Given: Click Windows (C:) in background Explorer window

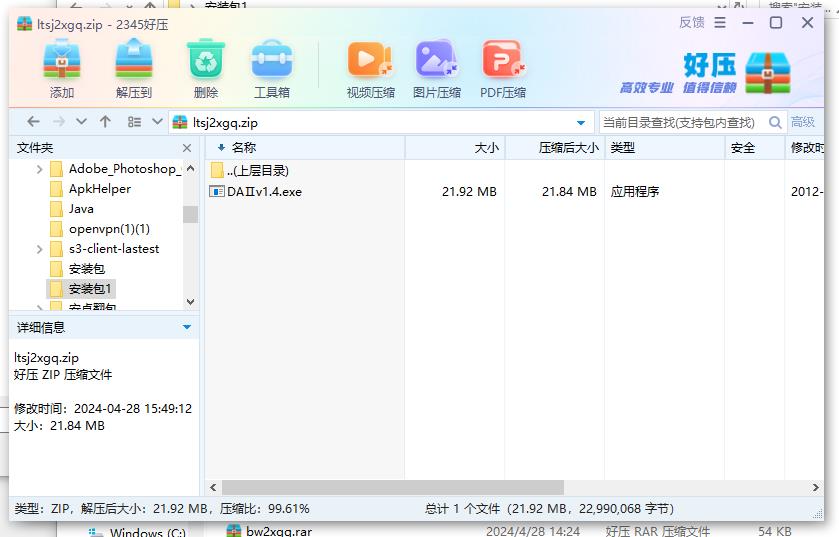Looking at the screenshot, I should click(148, 533).
